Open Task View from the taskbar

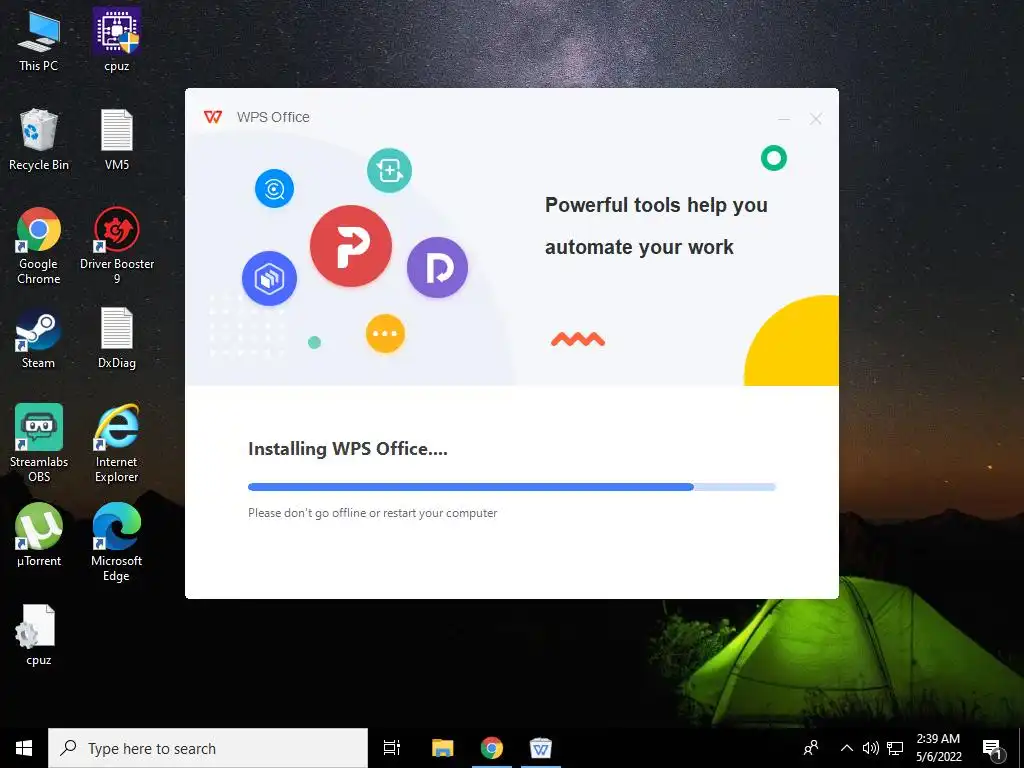(392, 748)
